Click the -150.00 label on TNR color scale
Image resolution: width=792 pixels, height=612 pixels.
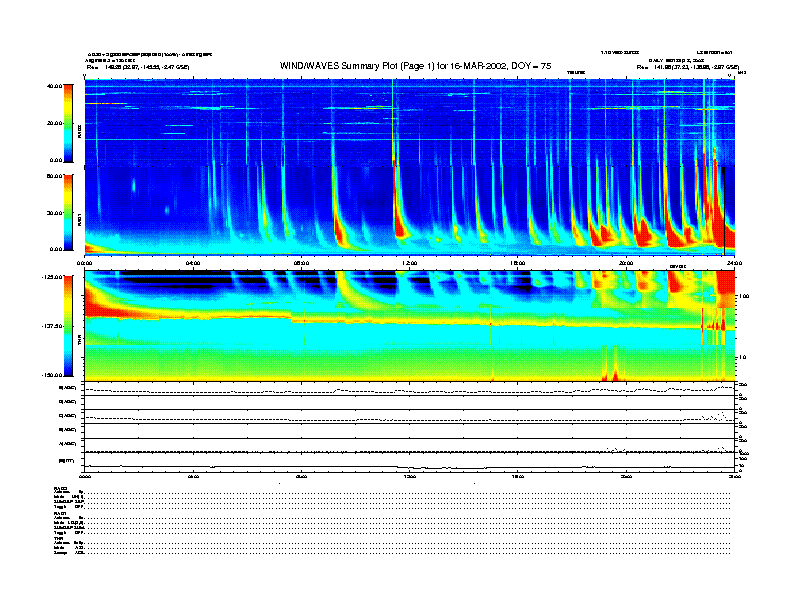click(x=52, y=375)
